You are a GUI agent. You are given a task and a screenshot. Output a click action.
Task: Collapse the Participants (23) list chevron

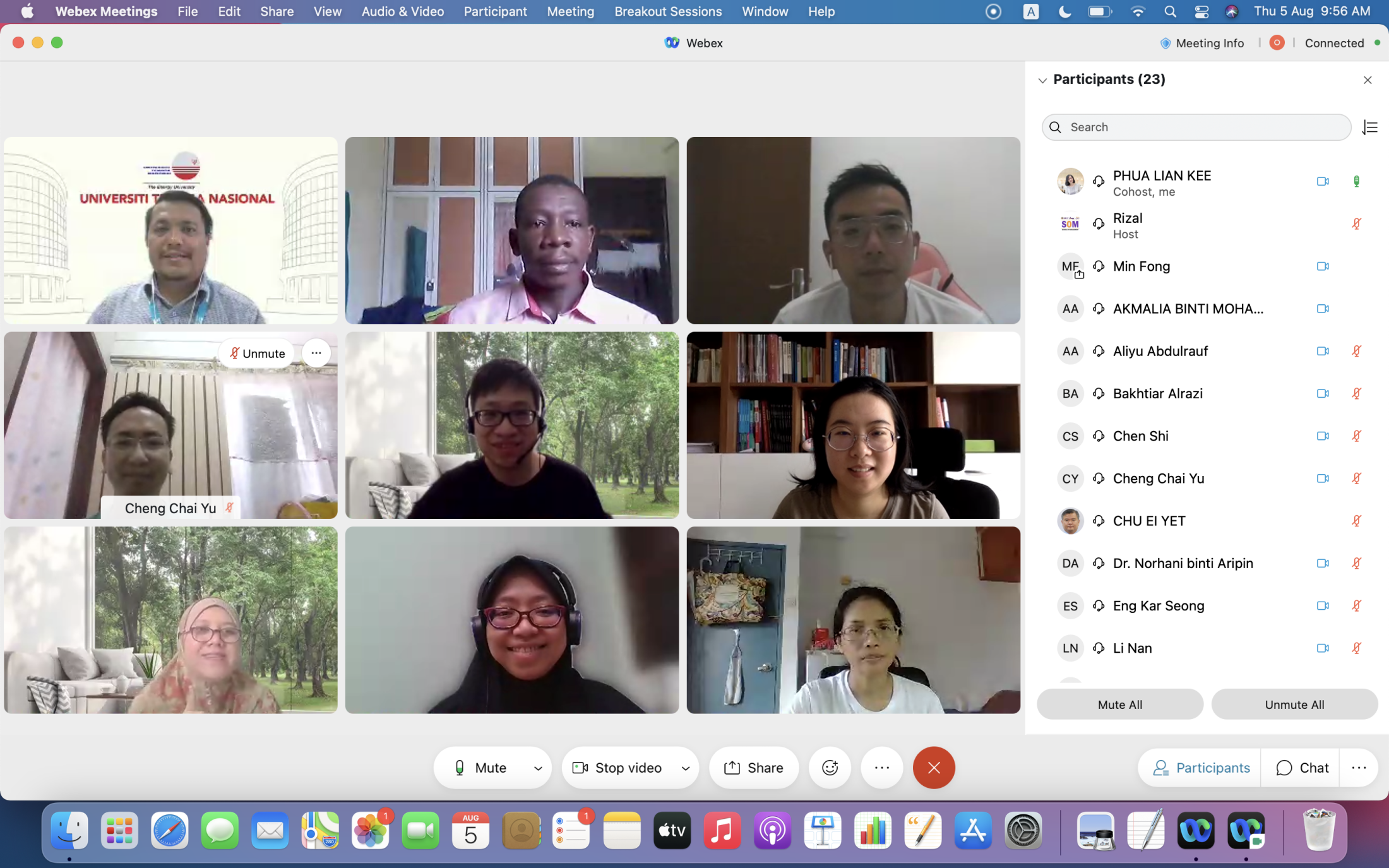pyautogui.click(x=1042, y=80)
